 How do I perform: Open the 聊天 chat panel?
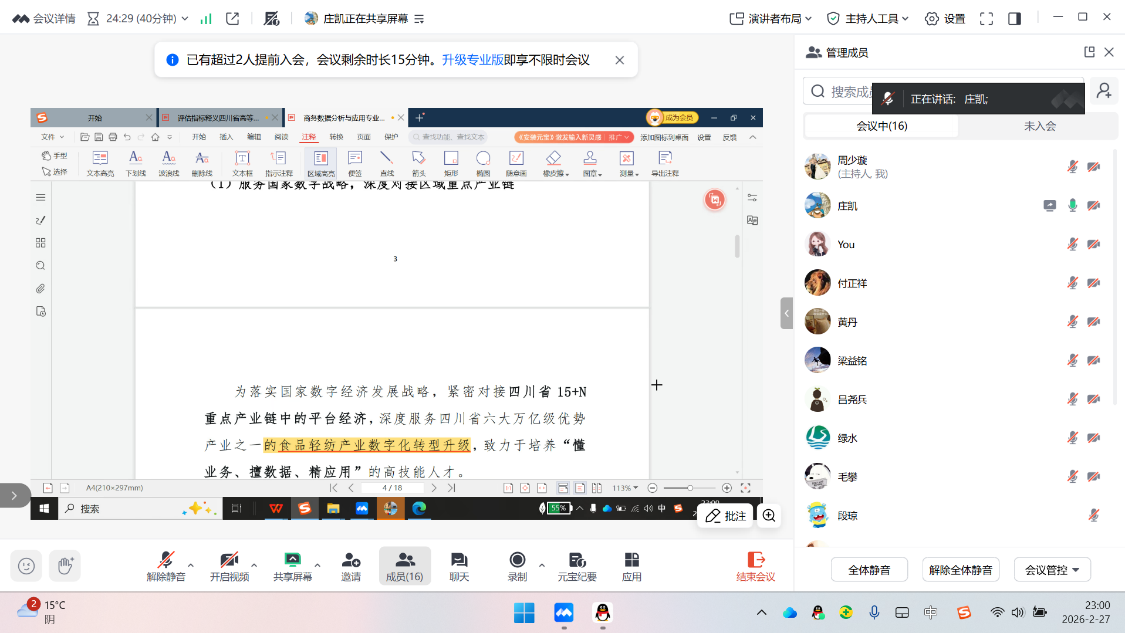(x=459, y=565)
